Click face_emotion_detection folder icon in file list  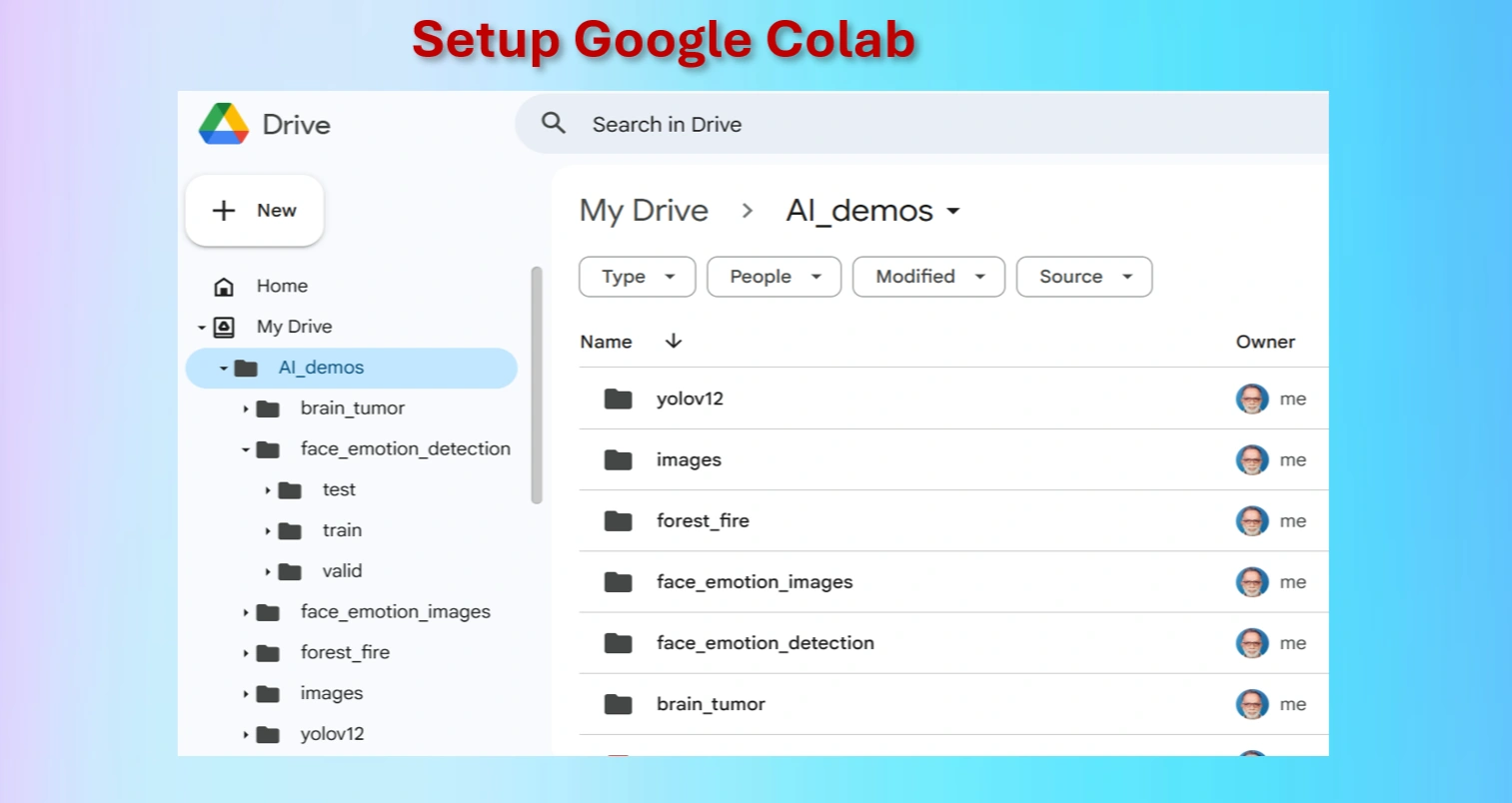pyautogui.click(x=619, y=643)
